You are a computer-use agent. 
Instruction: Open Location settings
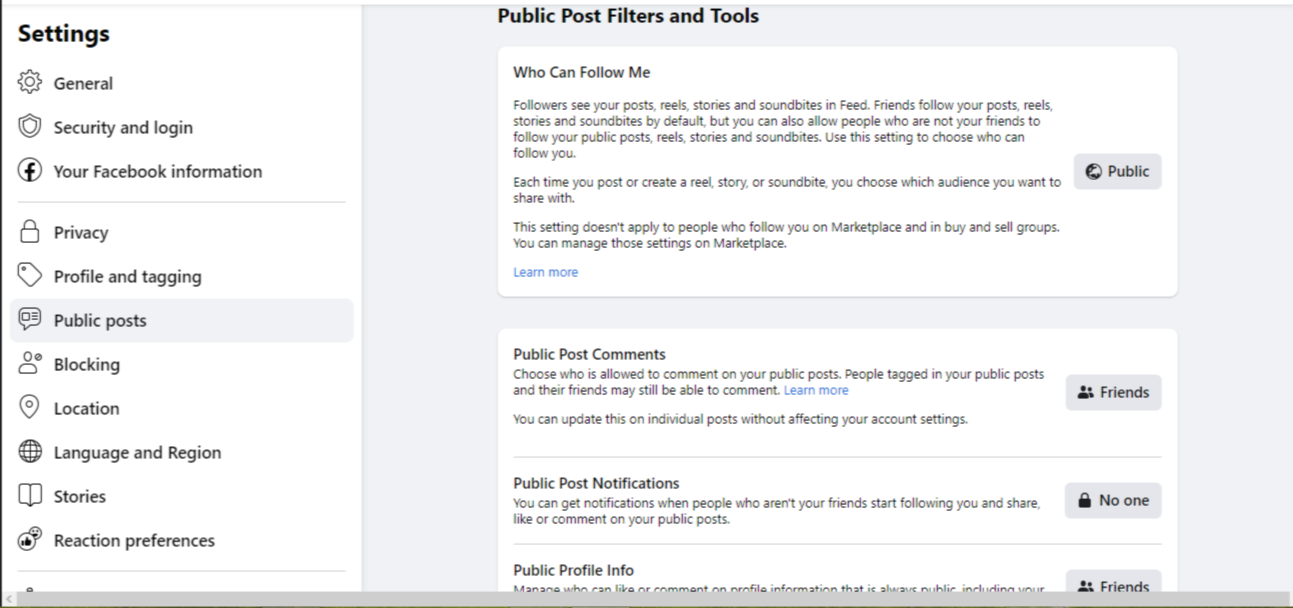click(x=181, y=408)
